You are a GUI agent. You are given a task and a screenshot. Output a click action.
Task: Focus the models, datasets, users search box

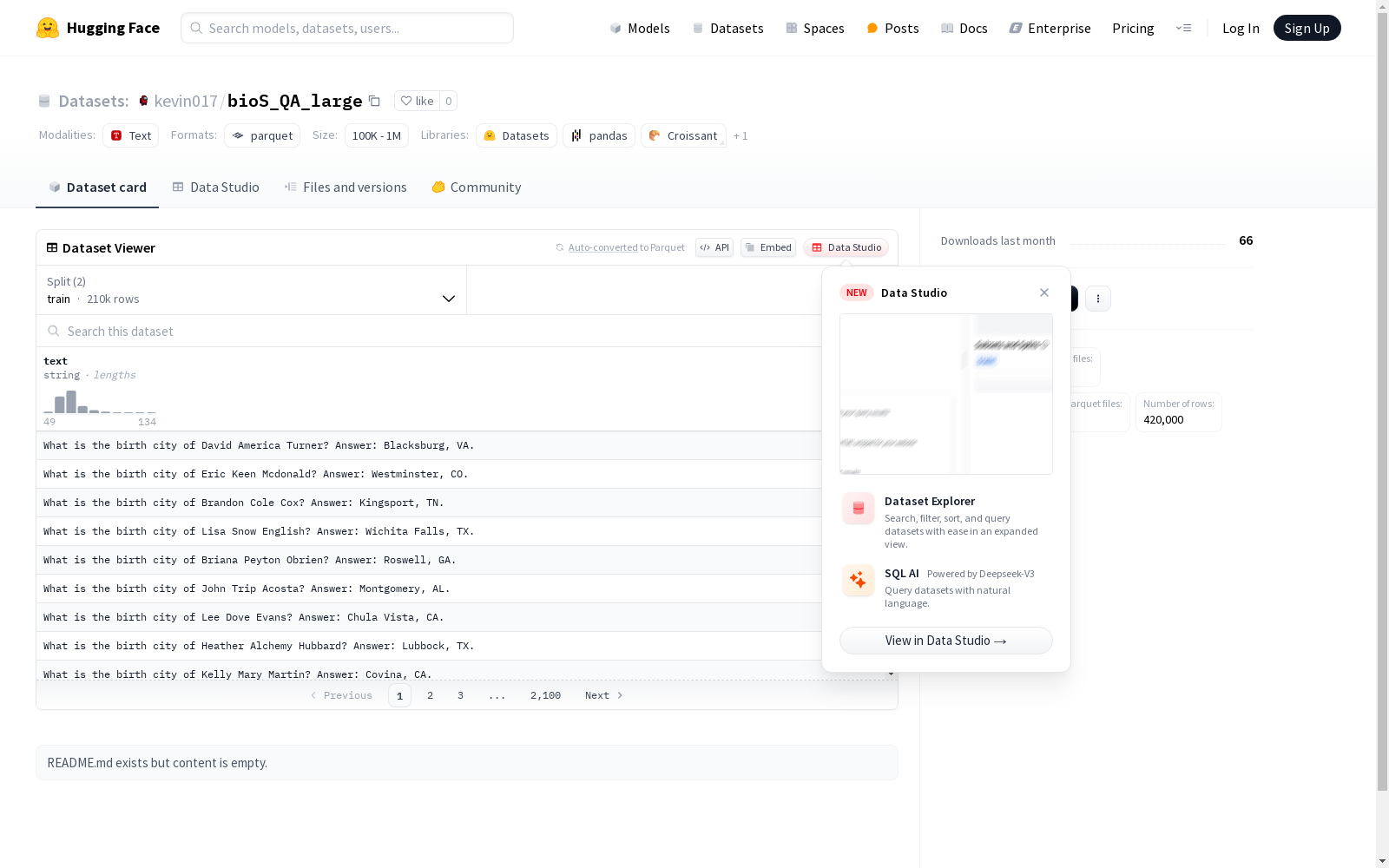point(347,28)
